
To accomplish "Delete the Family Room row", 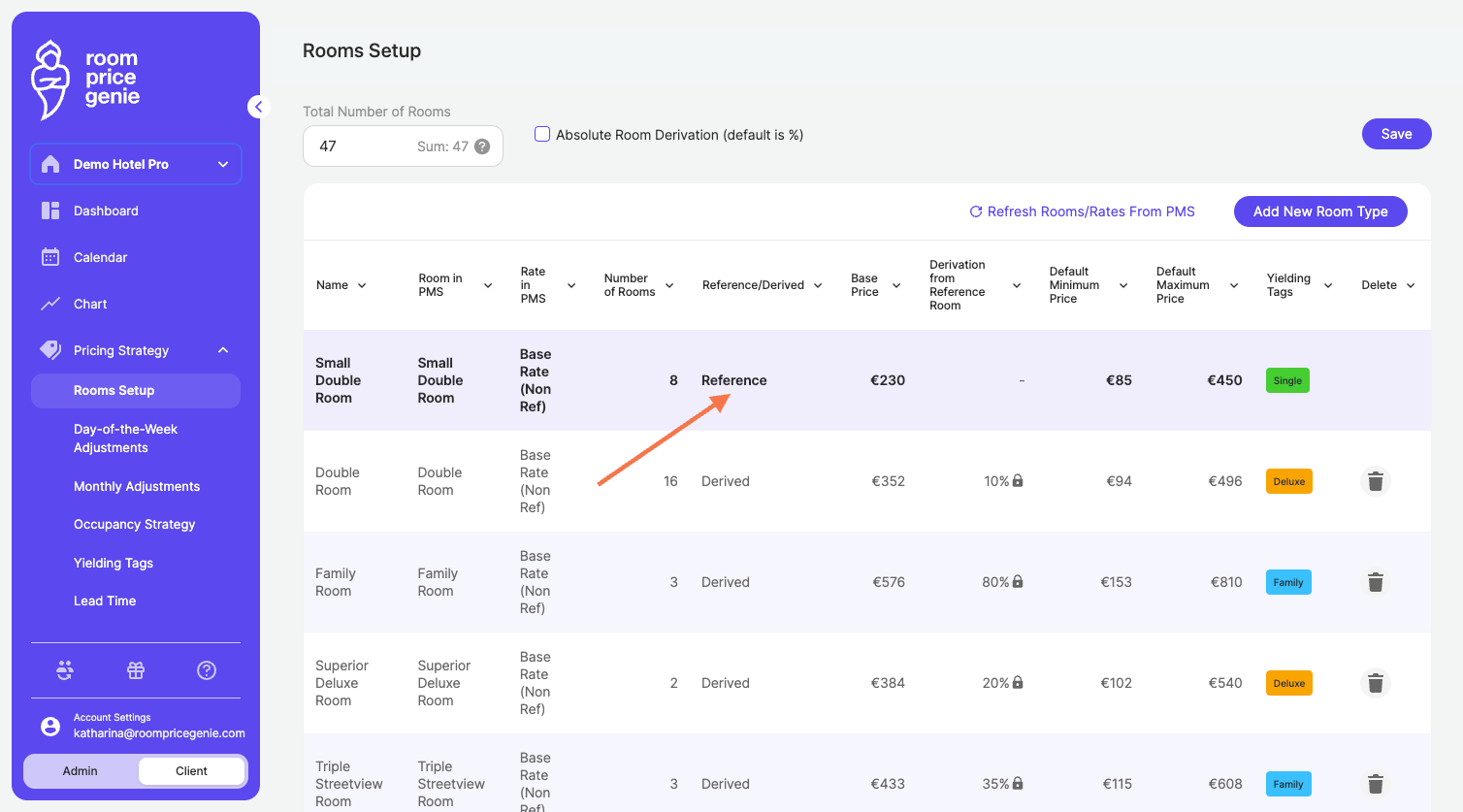I will coord(1375,582).
